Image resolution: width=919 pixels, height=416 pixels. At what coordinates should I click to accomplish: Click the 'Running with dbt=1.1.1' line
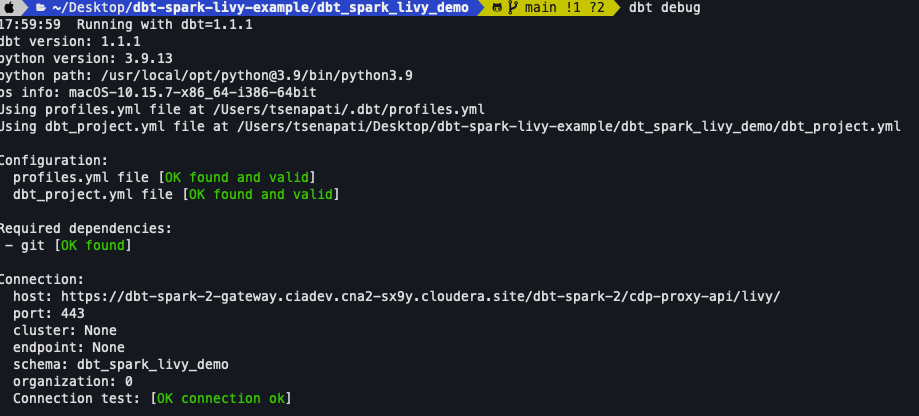pyautogui.click(x=164, y=24)
